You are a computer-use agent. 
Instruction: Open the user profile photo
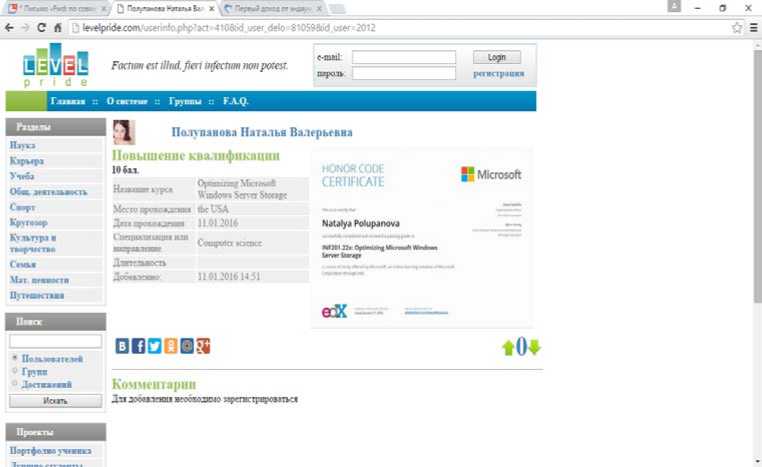pos(123,132)
